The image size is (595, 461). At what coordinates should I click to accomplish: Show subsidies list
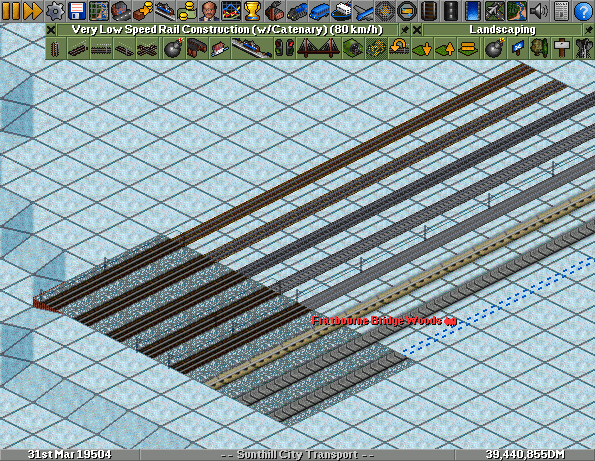click(x=143, y=11)
